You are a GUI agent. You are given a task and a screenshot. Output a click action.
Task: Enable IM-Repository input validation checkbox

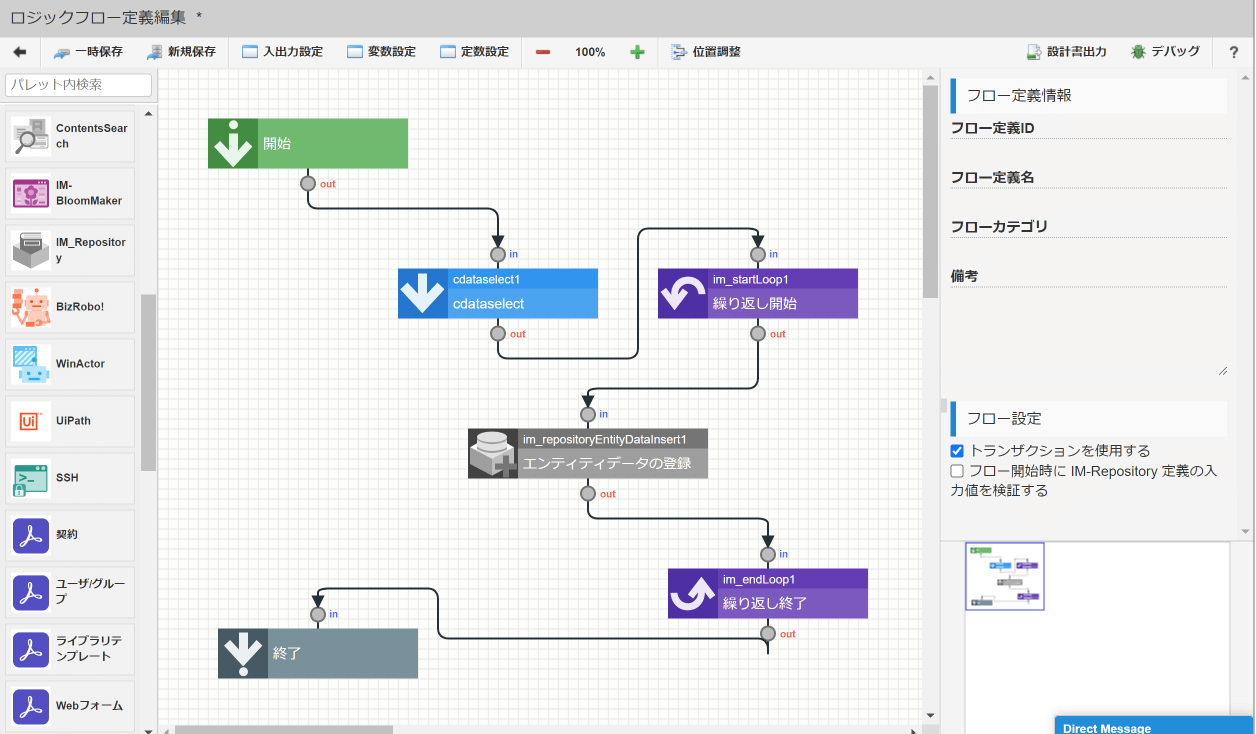(x=956, y=471)
